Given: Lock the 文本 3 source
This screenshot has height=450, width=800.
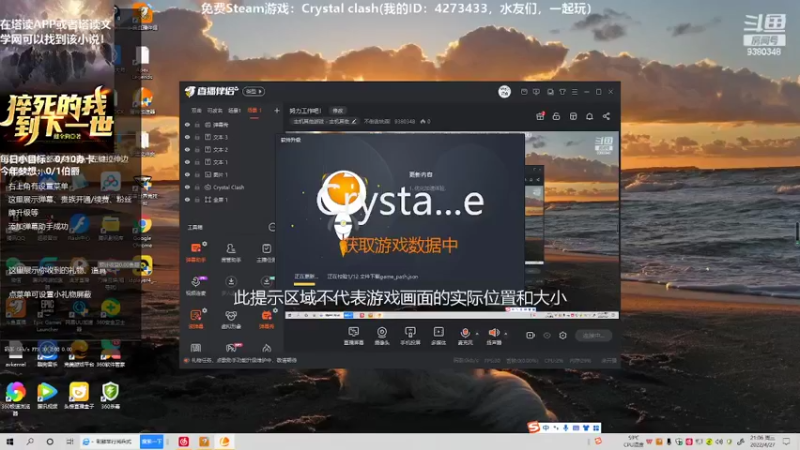Looking at the screenshot, I should coord(197,137).
